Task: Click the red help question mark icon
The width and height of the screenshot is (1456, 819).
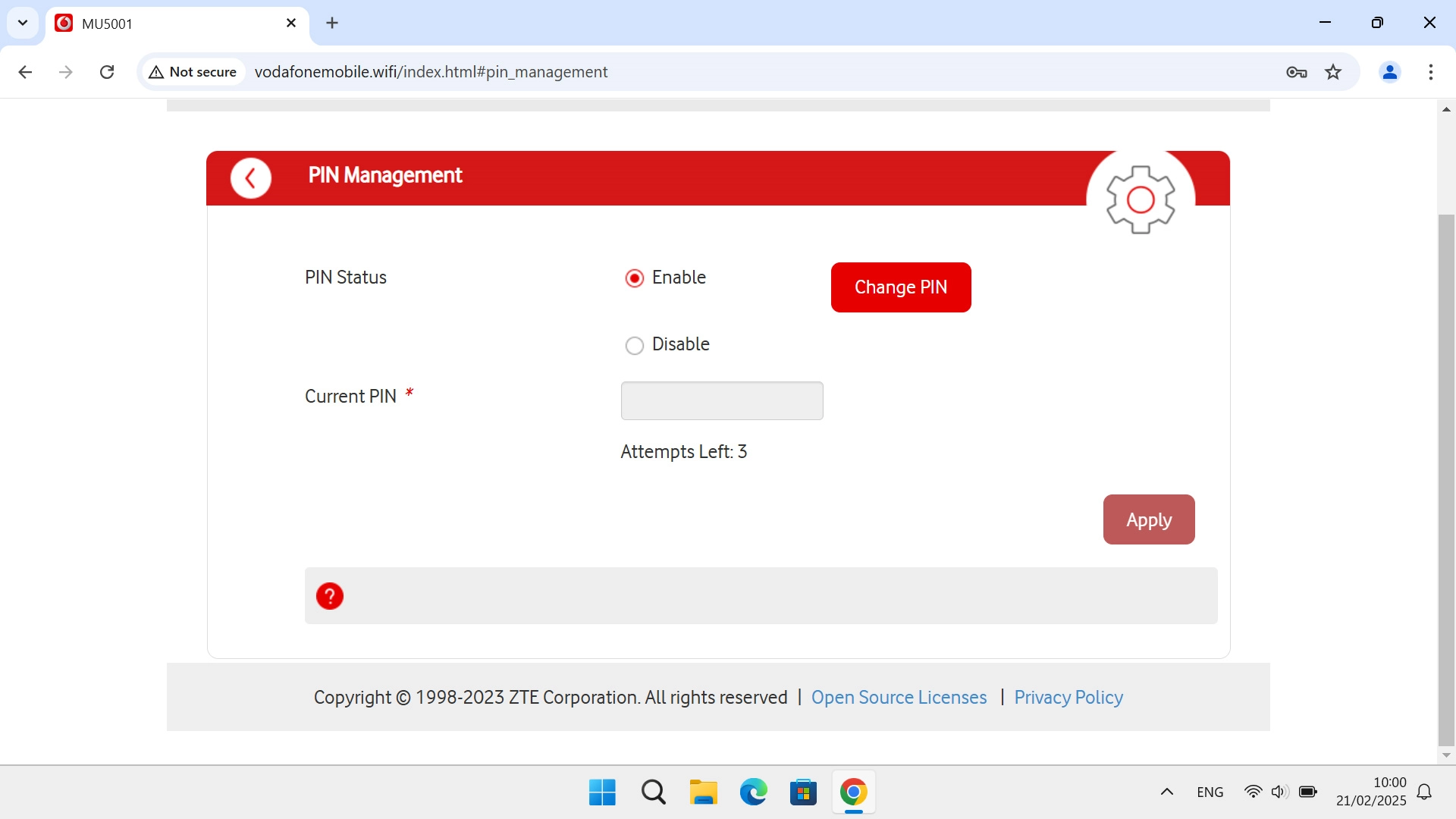Action: coord(330,596)
